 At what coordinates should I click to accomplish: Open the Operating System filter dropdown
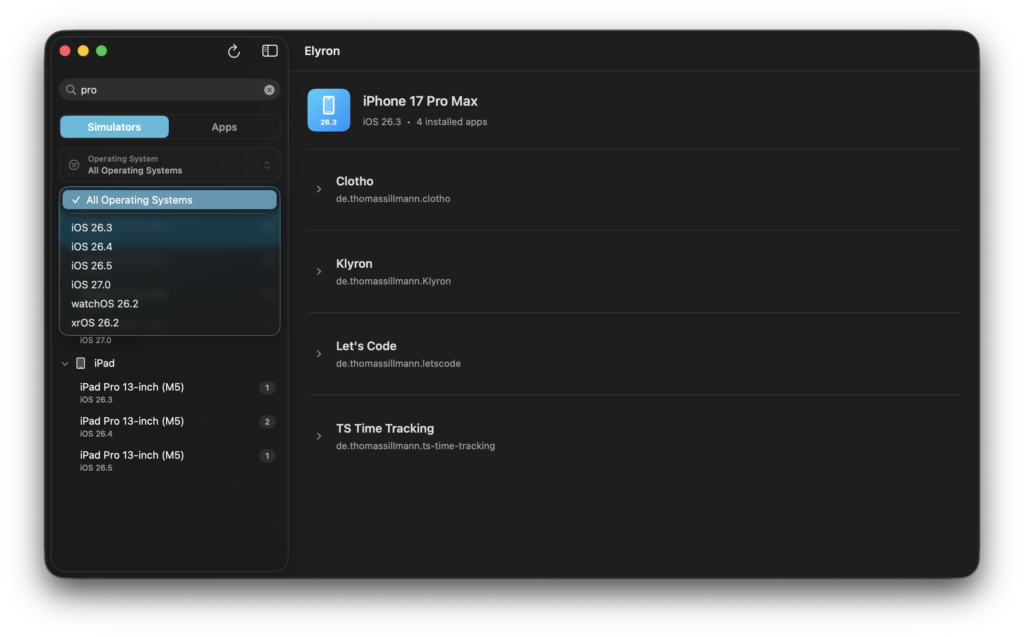(169, 165)
